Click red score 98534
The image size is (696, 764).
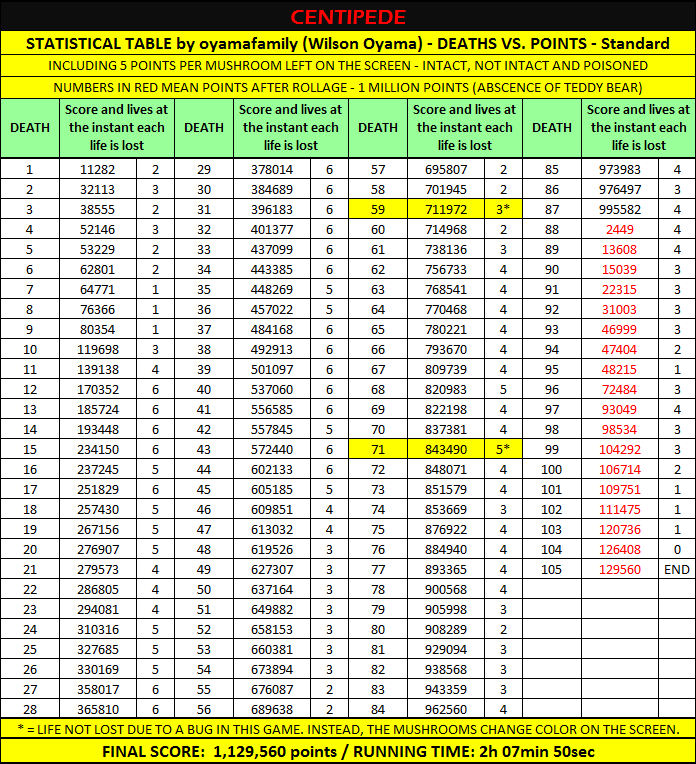pyautogui.click(x=619, y=429)
